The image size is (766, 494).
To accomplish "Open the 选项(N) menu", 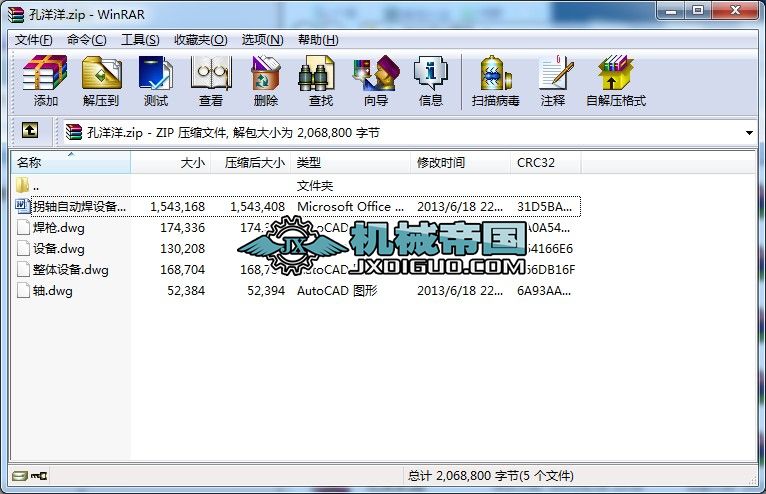I will (x=262, y=40).
